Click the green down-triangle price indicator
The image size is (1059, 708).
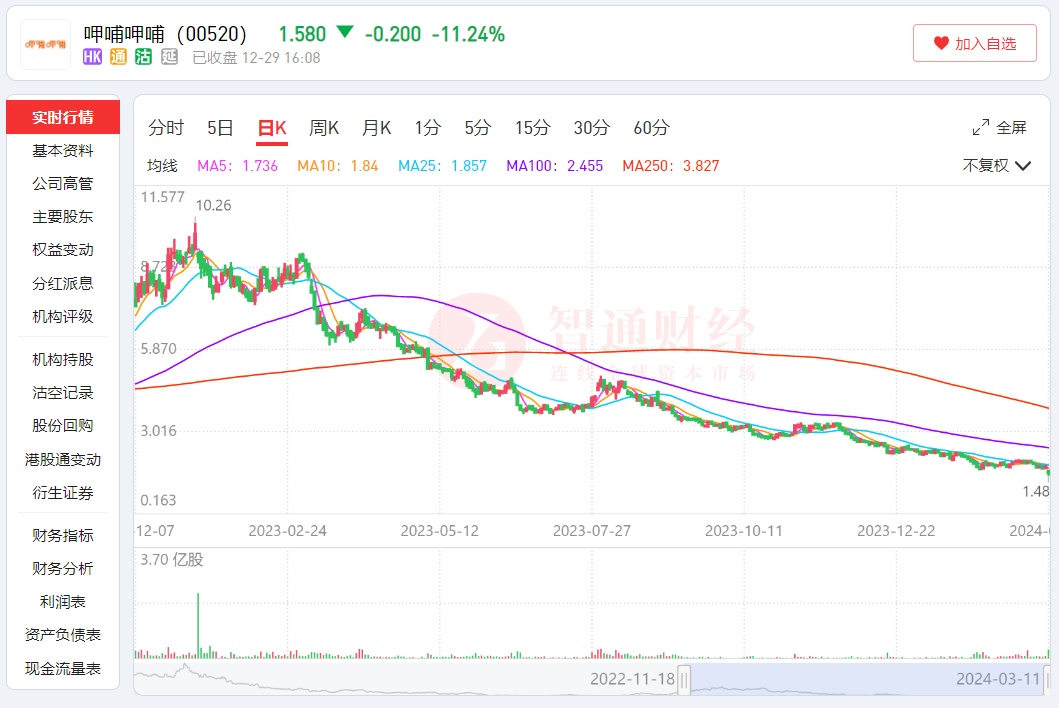coord(345,32)
